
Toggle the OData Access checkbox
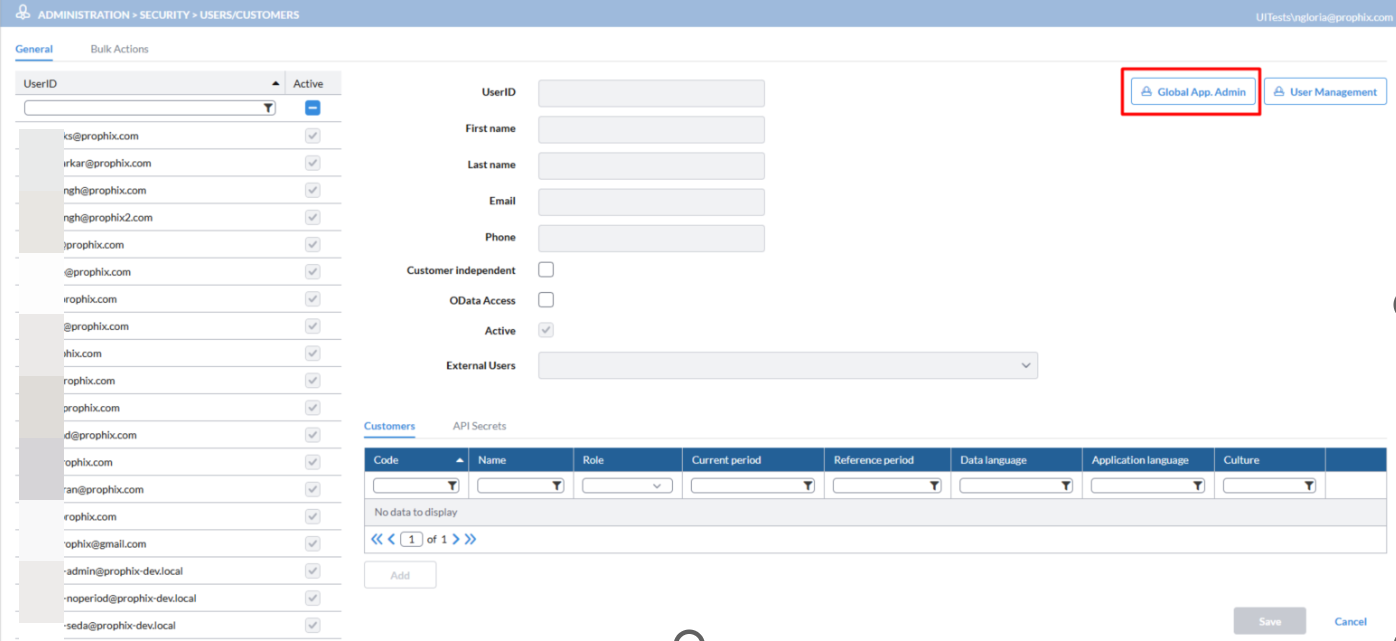click(546, 300)
